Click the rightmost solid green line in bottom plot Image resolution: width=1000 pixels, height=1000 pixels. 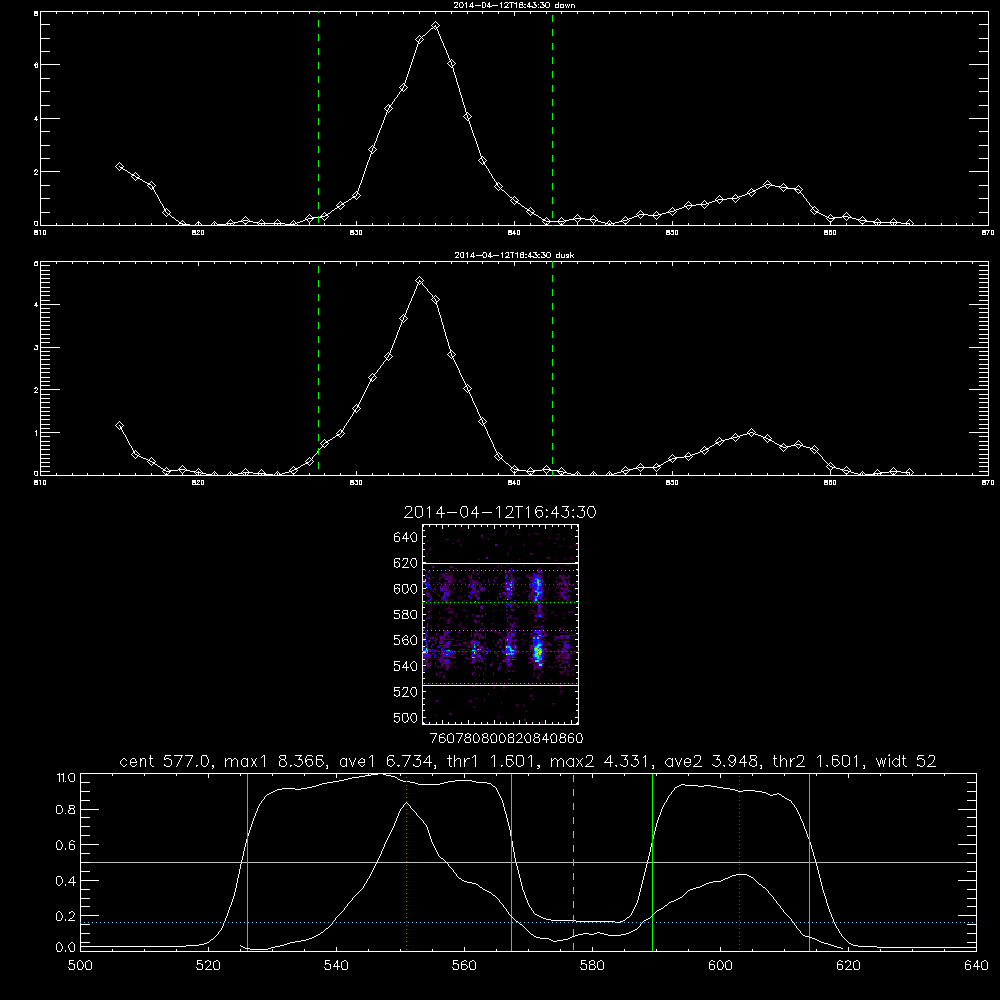click(809, 862)
